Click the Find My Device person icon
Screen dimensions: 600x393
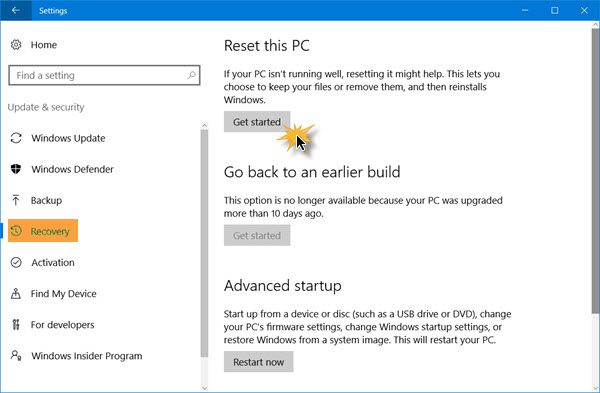(x=16, y=294)
